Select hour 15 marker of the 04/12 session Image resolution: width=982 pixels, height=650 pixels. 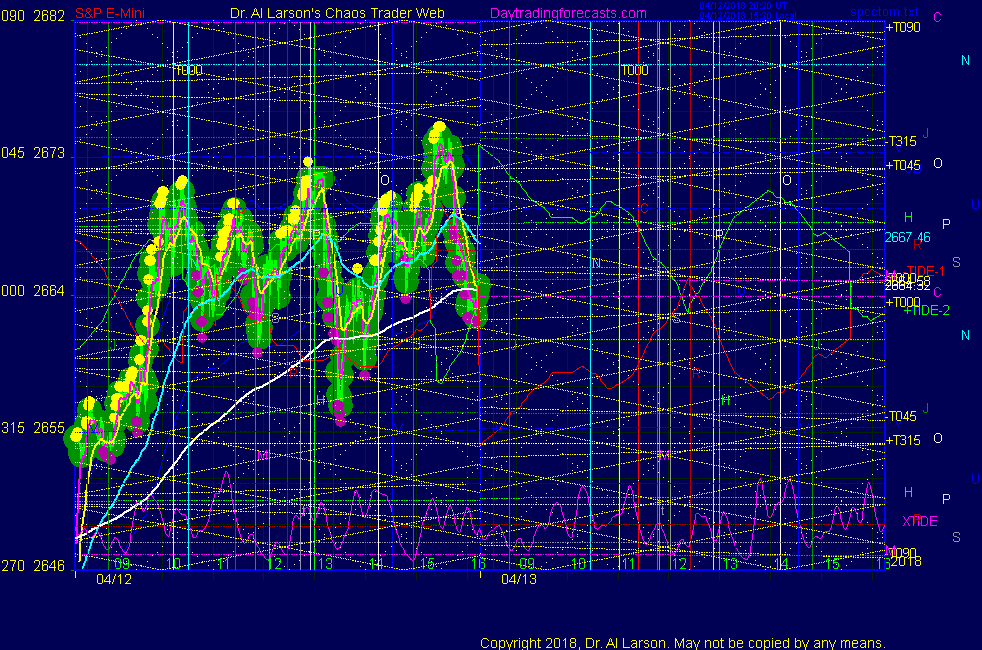pos(426,564)
